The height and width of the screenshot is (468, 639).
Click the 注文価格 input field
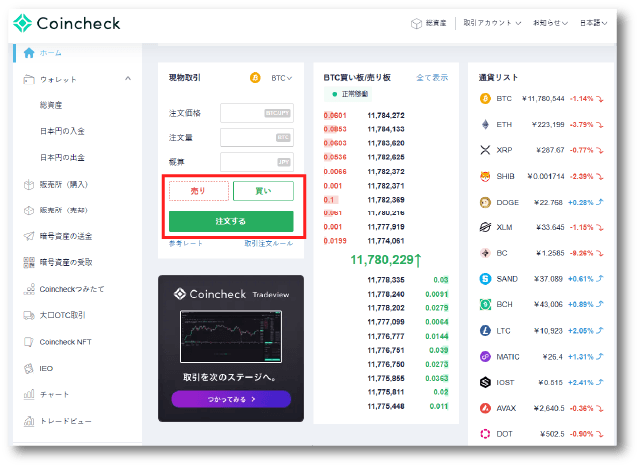point(256,113)
